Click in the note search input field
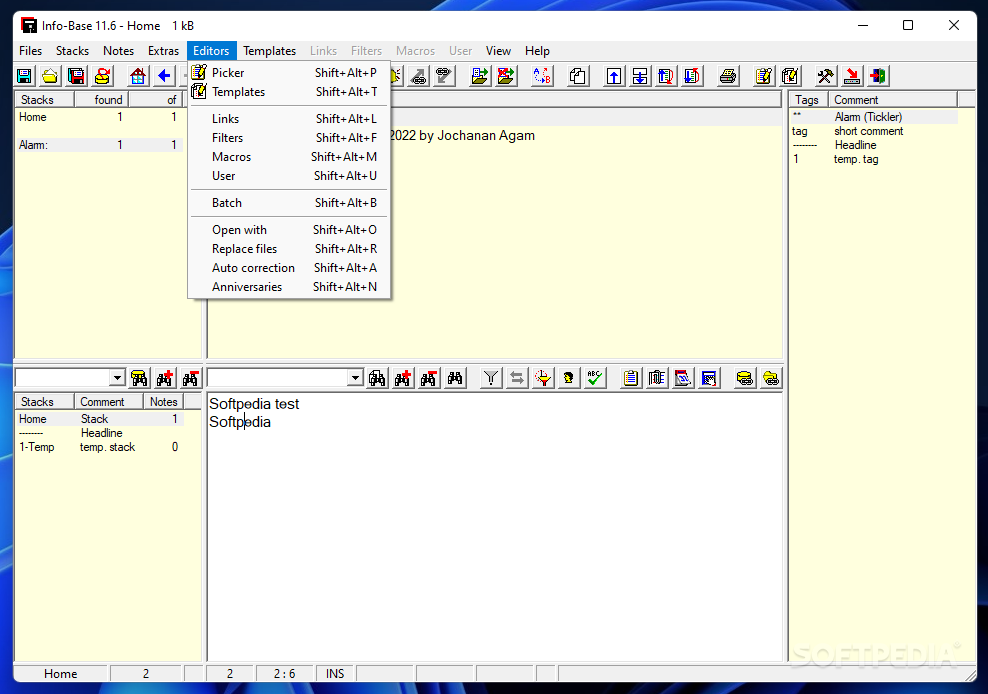Viewport: 988px width, 694px height. click(x=278, y=378)
